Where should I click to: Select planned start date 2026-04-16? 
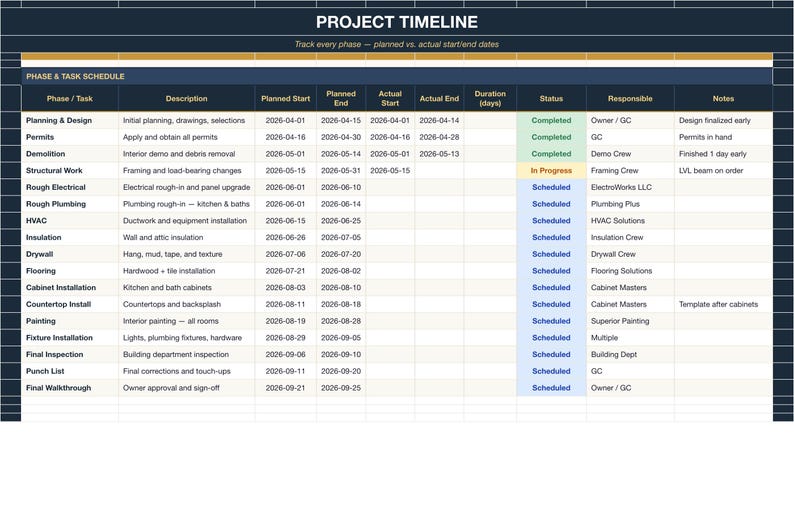(x=286, y=137)
